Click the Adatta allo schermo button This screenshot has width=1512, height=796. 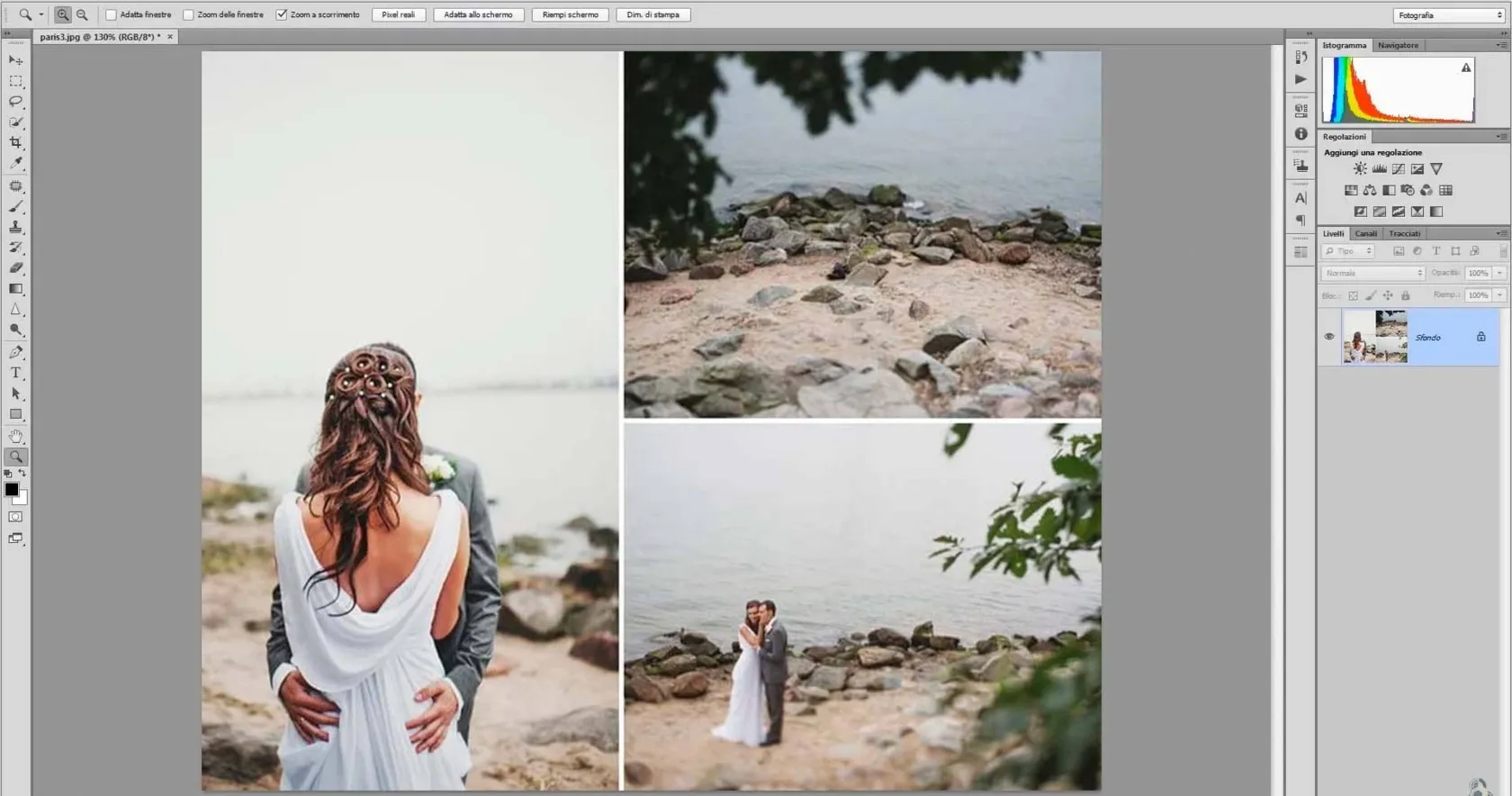[478, 14]
